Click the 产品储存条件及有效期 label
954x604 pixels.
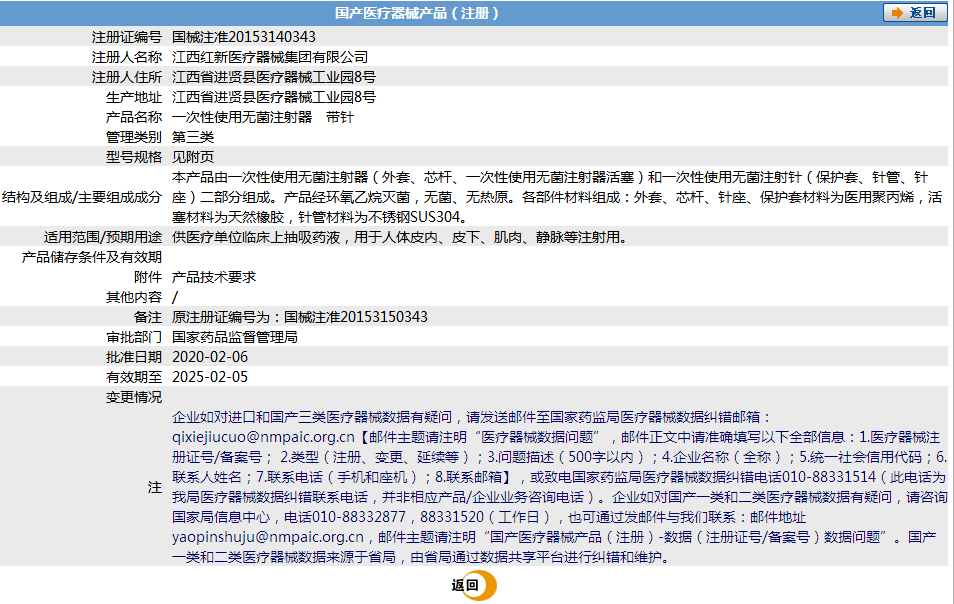92,257
